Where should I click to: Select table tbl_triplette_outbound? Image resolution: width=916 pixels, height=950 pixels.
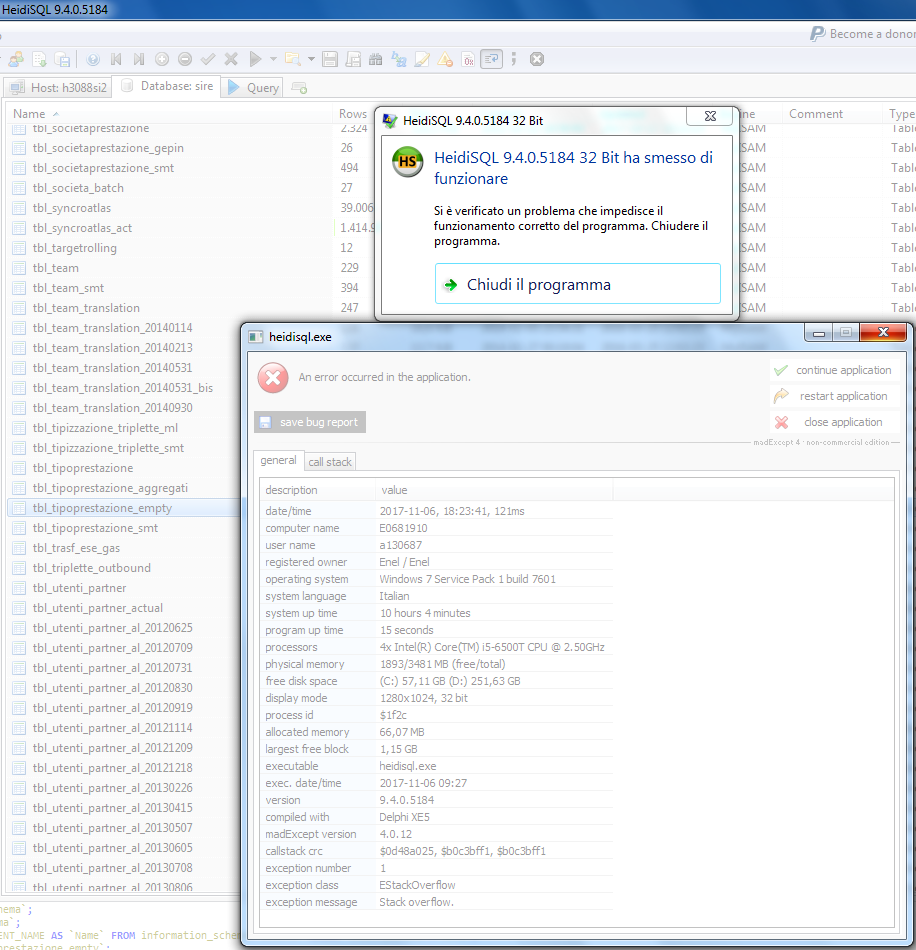91,568
